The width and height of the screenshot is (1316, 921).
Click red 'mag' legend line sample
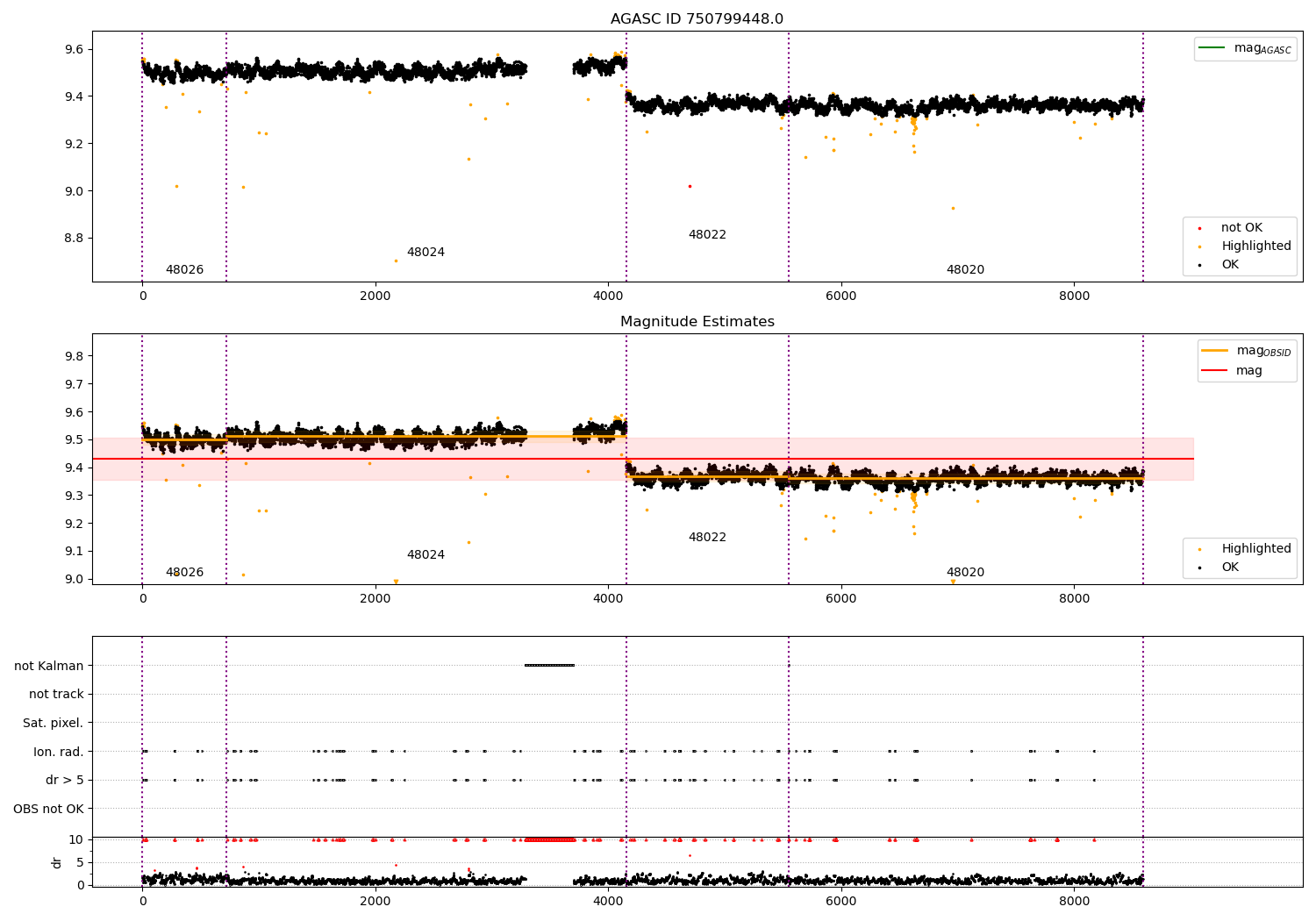pyautogui.click(x=1215, y=370)
